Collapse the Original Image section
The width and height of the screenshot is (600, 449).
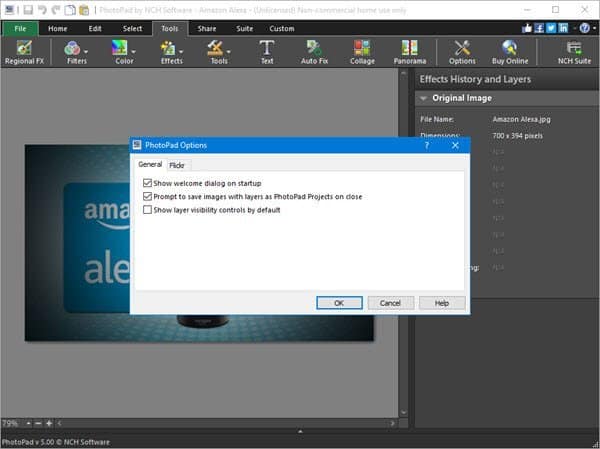(x=425, y=99)
